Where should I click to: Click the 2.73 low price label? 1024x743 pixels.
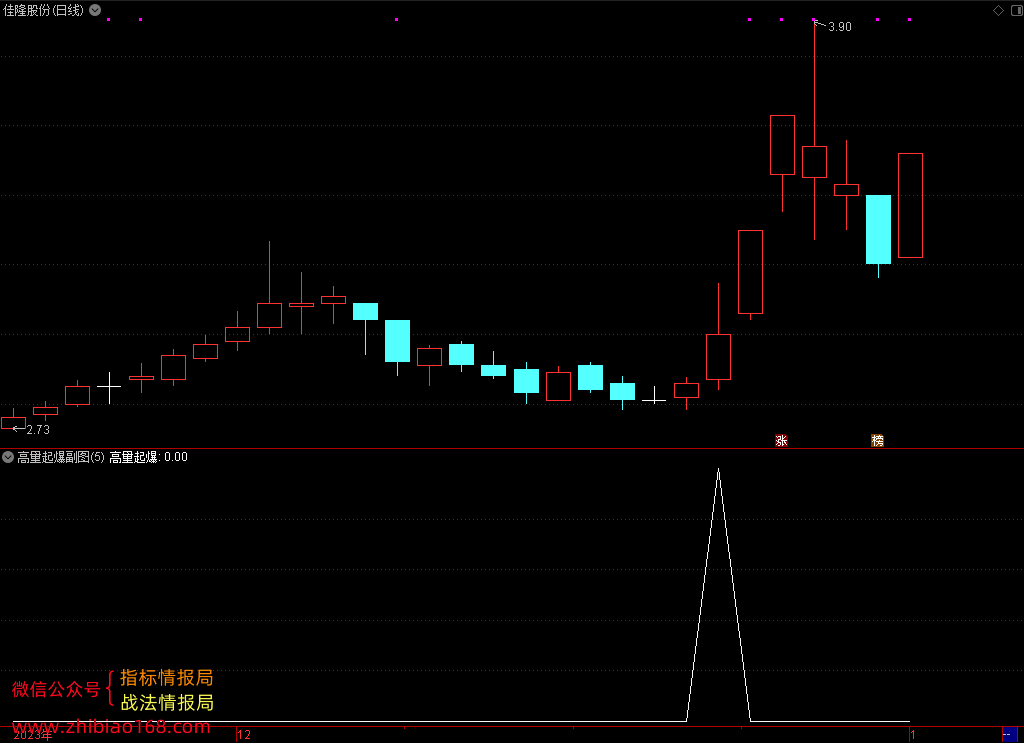click(38, 430)
